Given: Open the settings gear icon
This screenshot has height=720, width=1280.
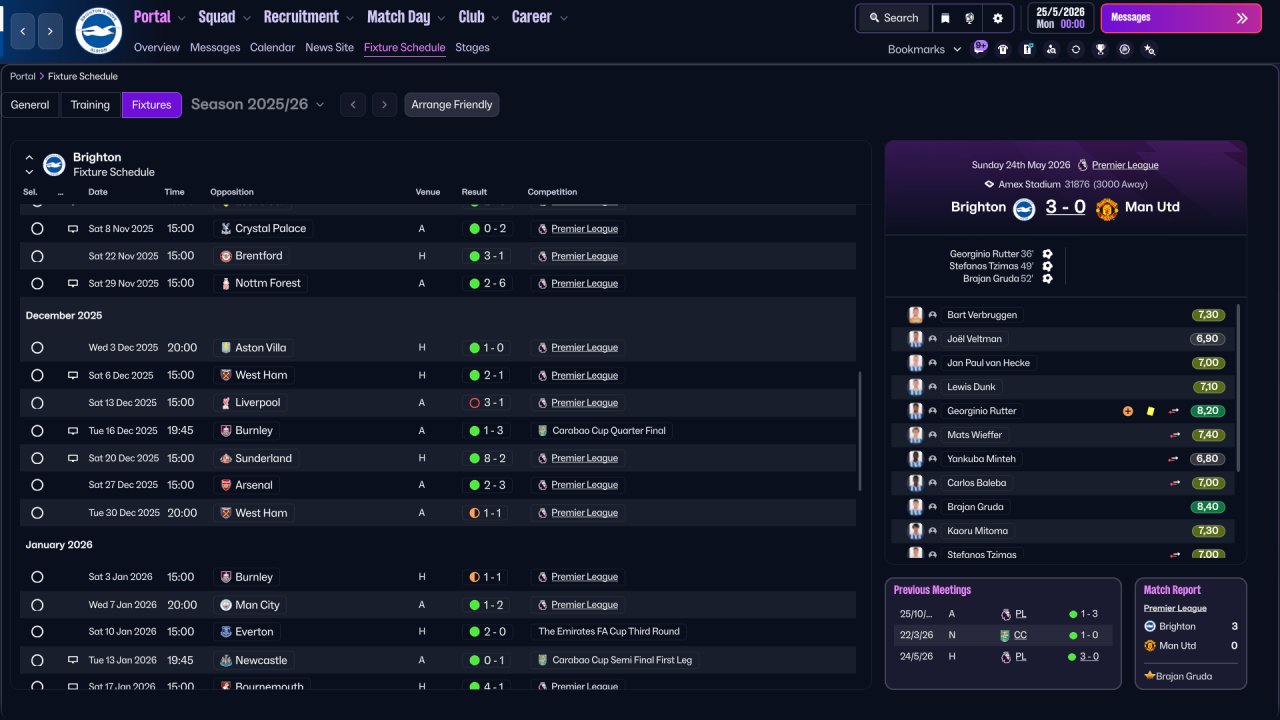Looking at the screenshot, I should coord(998,18).
